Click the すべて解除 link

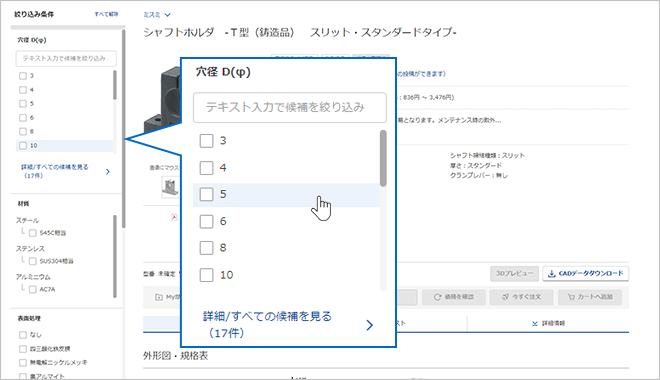coord(106,14)
